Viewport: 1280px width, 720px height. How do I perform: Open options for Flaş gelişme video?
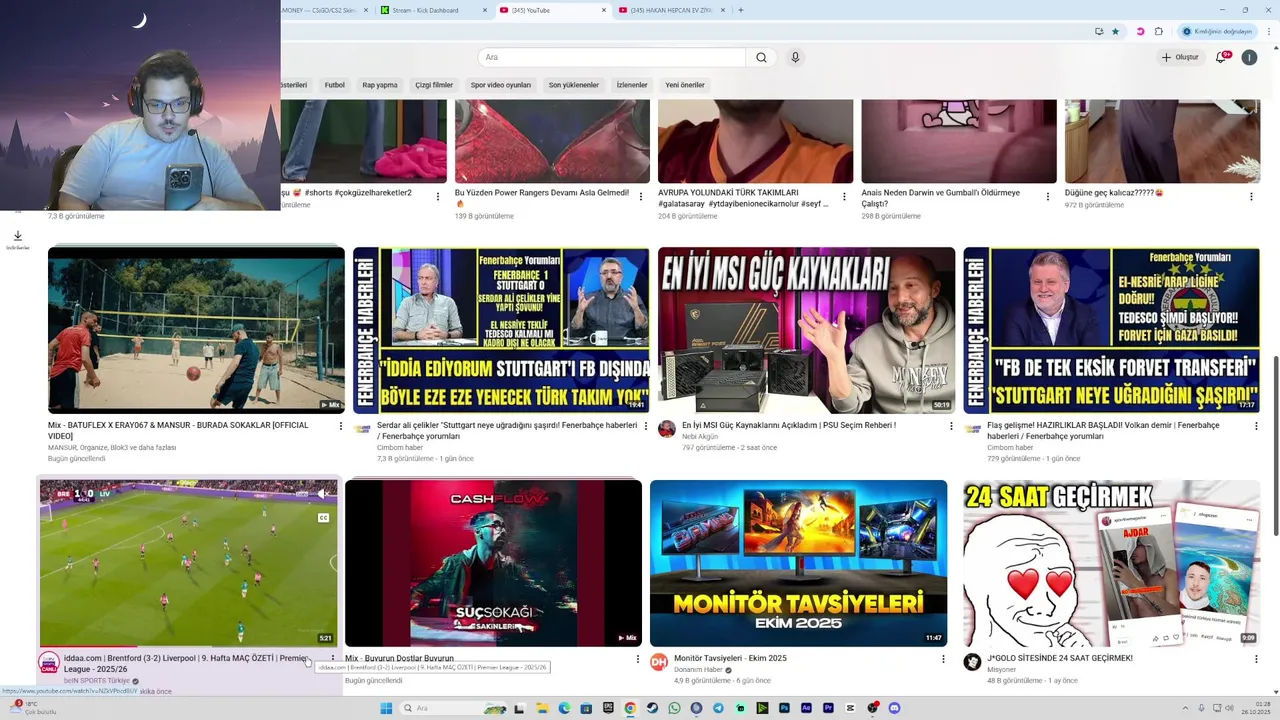coord(1256,426)
